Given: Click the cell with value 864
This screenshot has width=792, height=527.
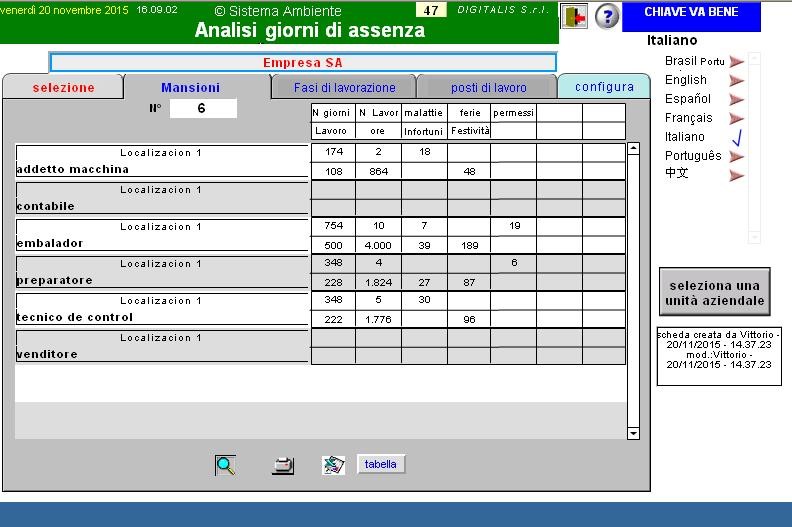Looking at the screenshot, I should coord(378,171).
